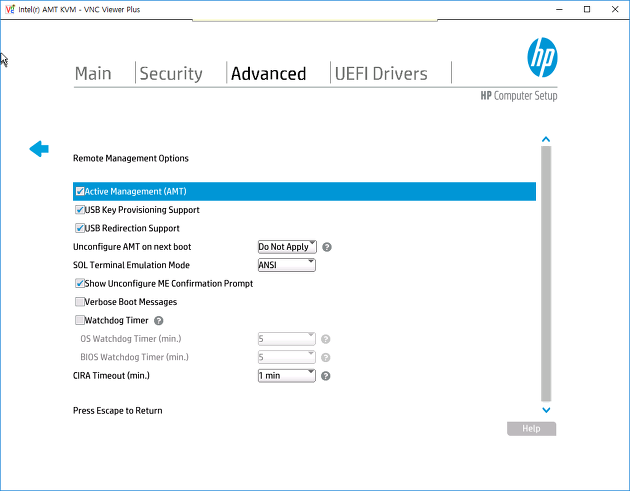
Task: Uncheck Active Management (AMT) checkbox
Action: [x=80, y=191]
